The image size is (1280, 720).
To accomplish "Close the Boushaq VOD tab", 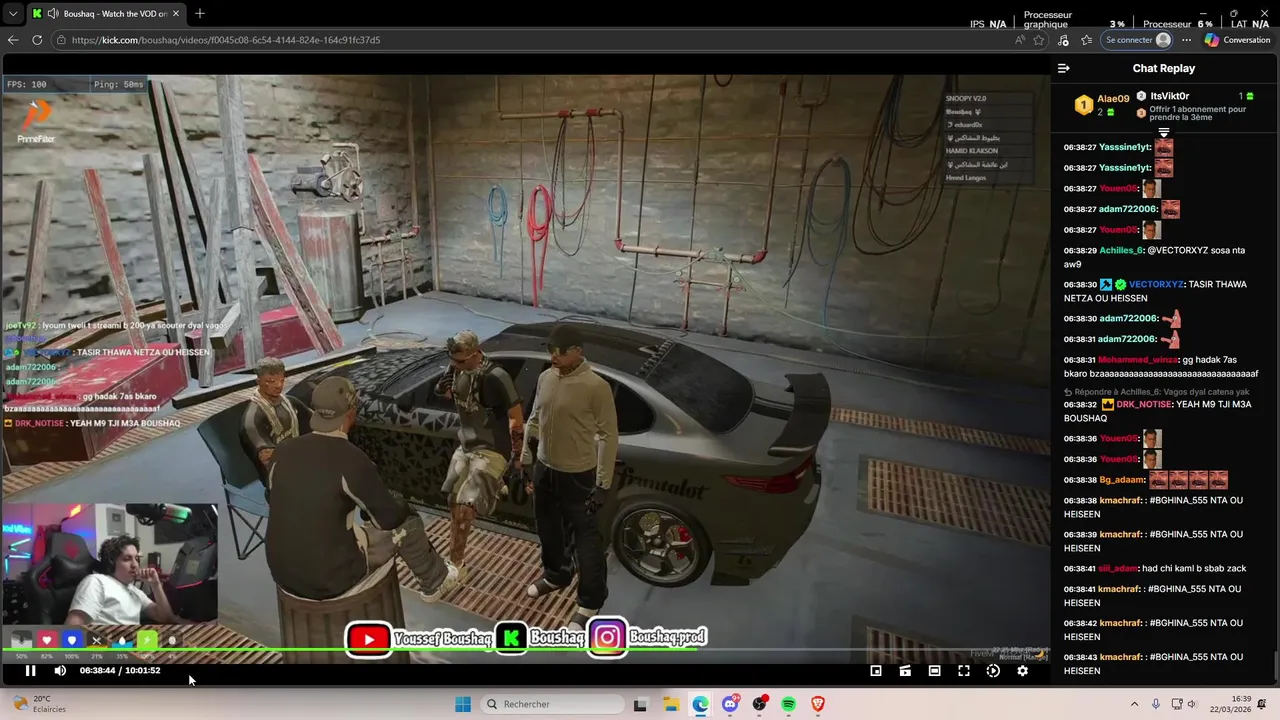I will [x=175, y=14].
